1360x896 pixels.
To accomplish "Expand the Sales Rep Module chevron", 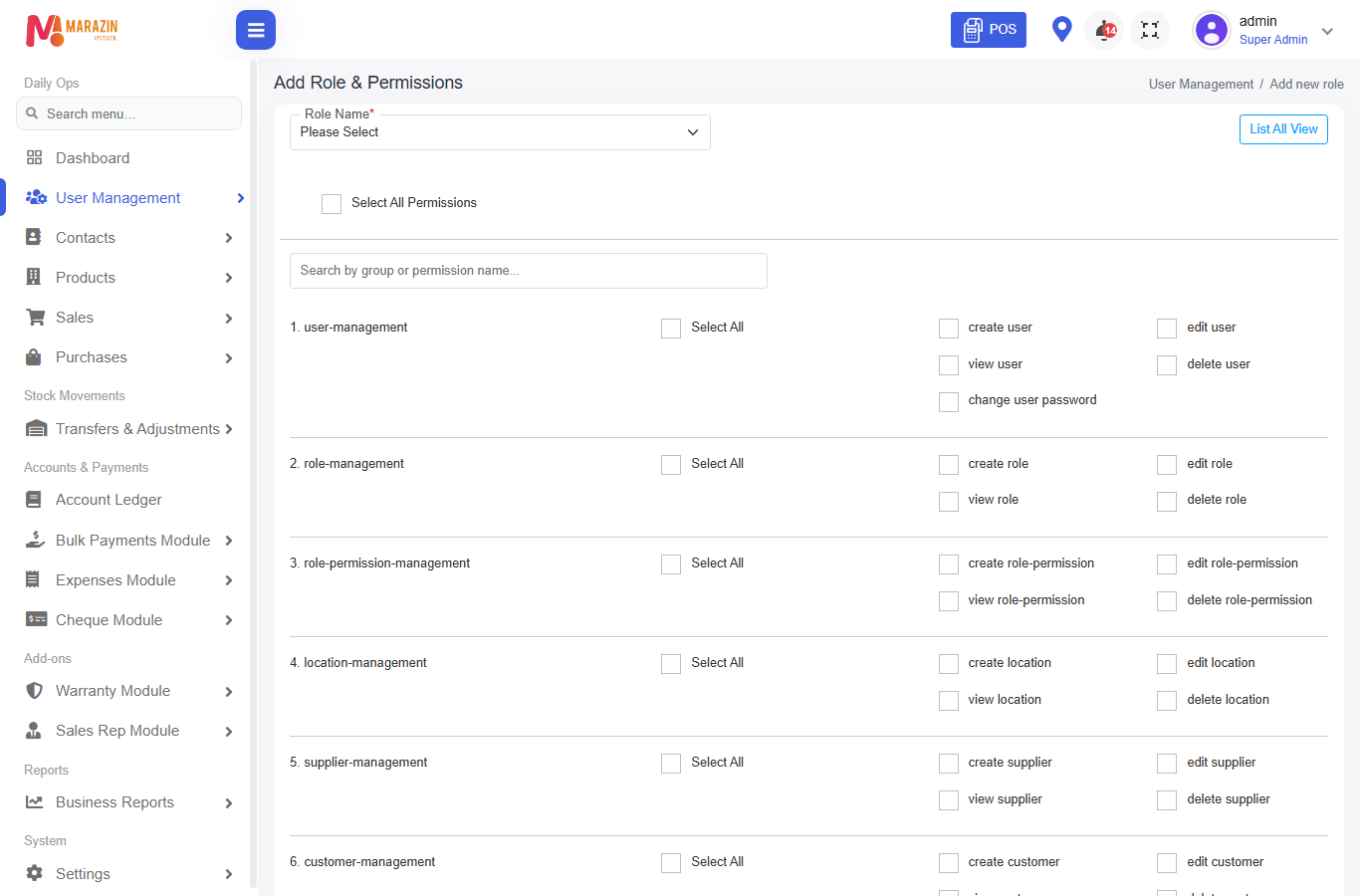I will point(229,732).
